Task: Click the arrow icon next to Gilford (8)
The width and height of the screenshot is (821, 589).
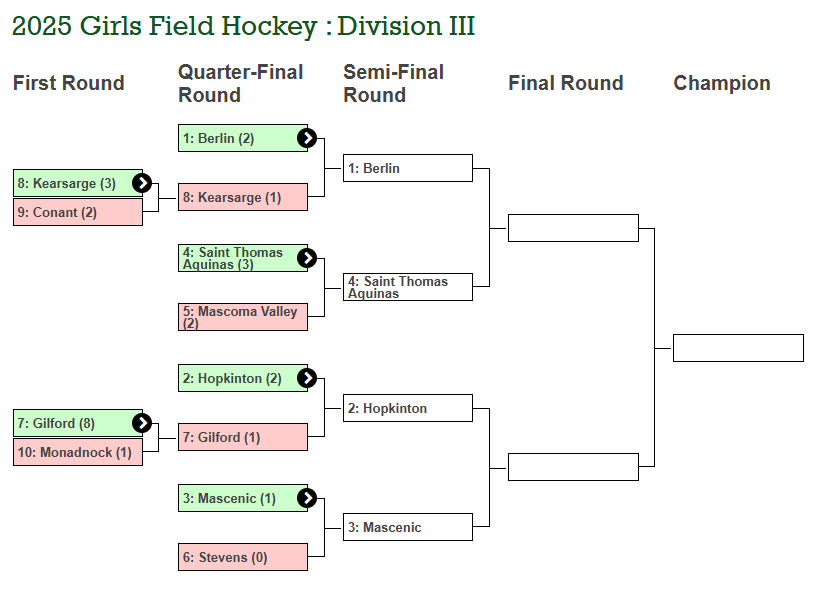Action: (x=142, y=423)
